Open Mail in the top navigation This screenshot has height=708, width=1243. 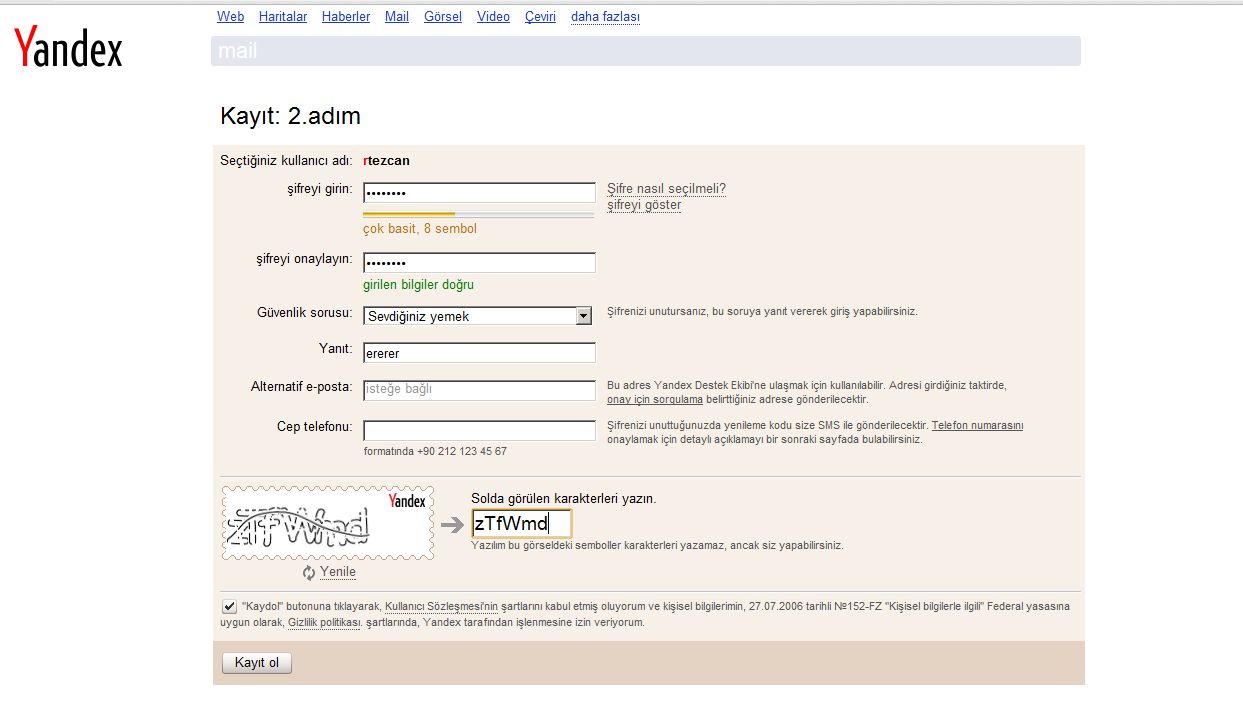pyautogui.click(x=397, y=17)
